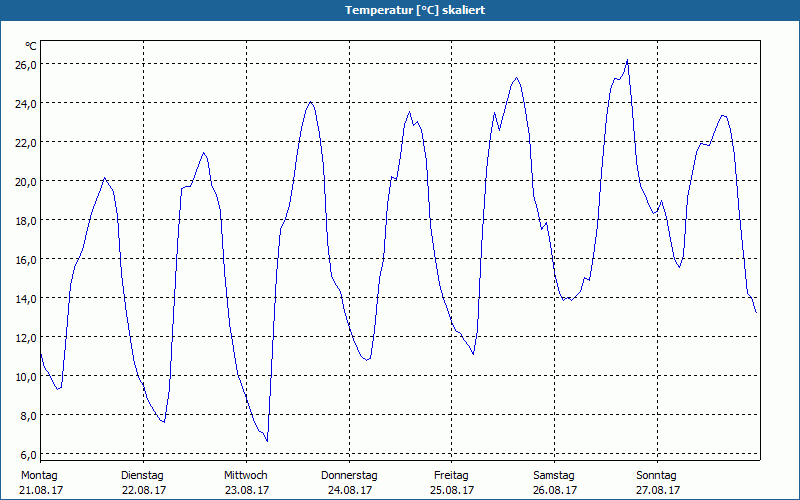Click the date '22.08.17'
Image resolution: width=800 pixels, height=500 pixels.
[144, 490]
